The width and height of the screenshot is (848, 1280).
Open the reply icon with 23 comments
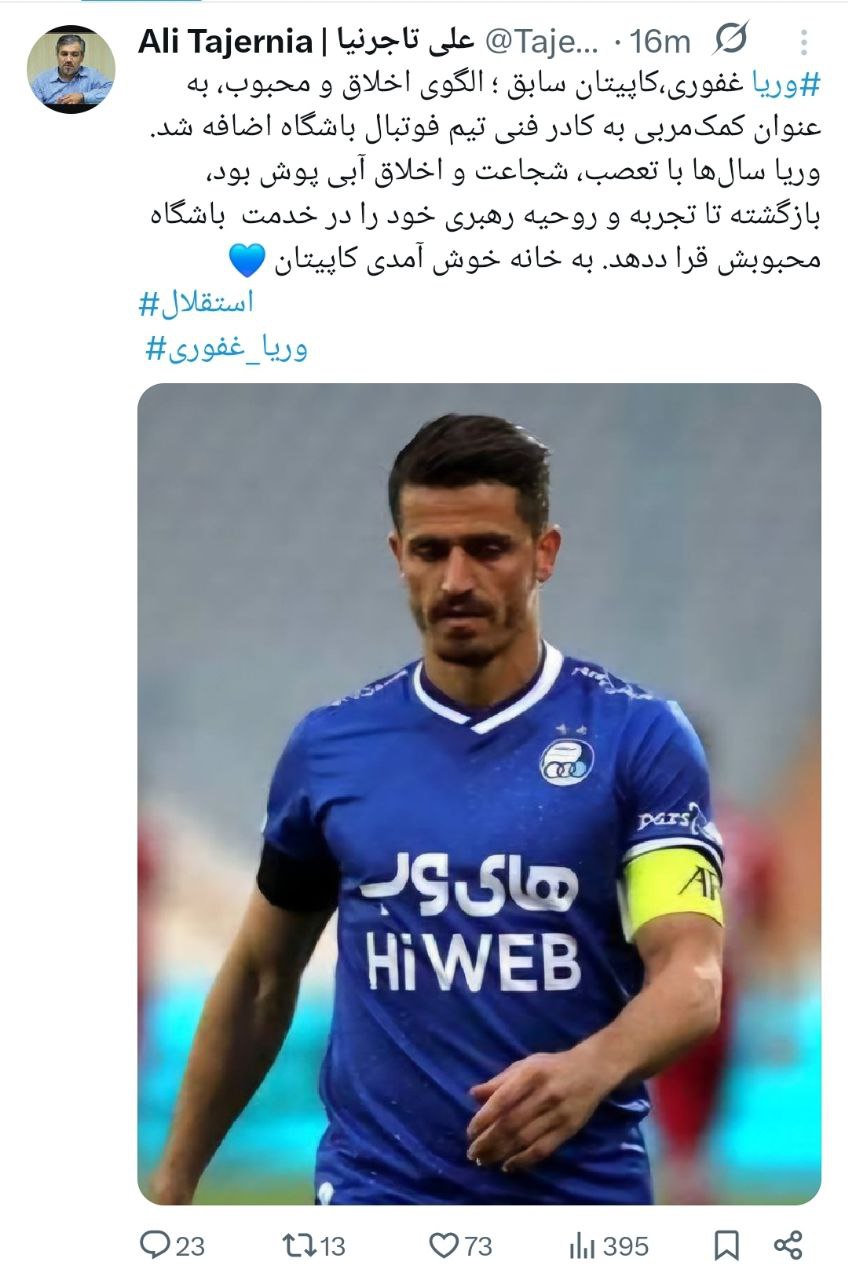[155, 1244]
